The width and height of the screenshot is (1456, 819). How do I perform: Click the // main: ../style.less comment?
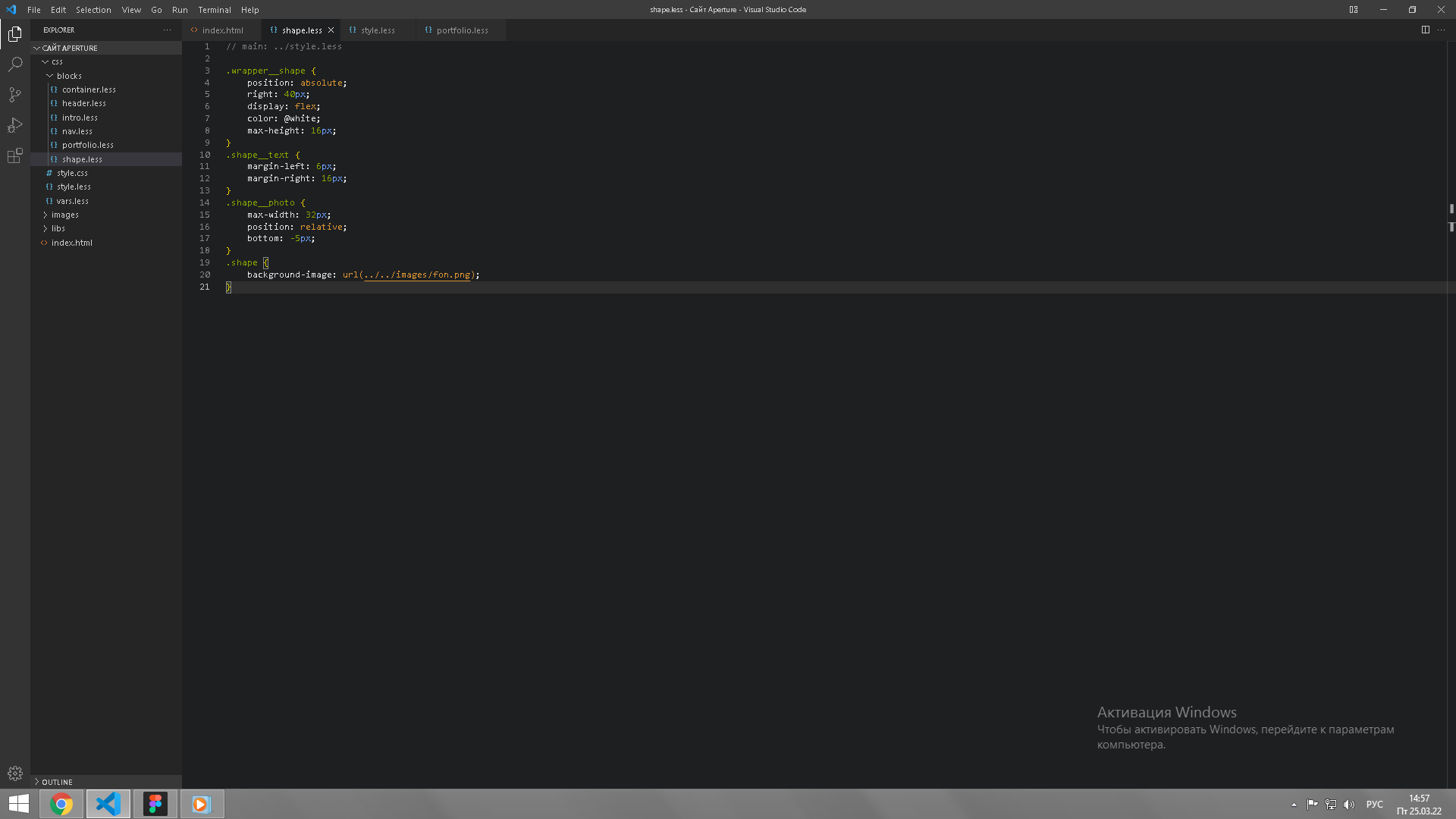pos(284,46)
